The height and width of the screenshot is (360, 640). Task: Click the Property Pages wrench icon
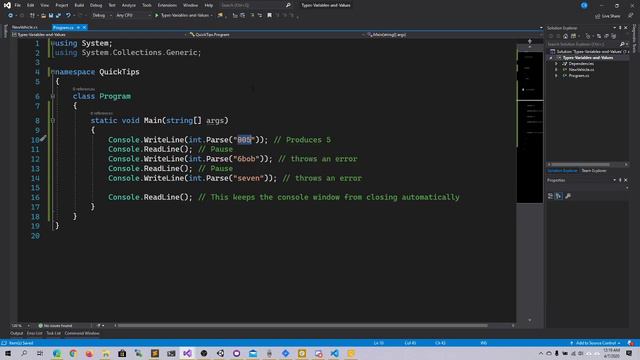[568, 196]
